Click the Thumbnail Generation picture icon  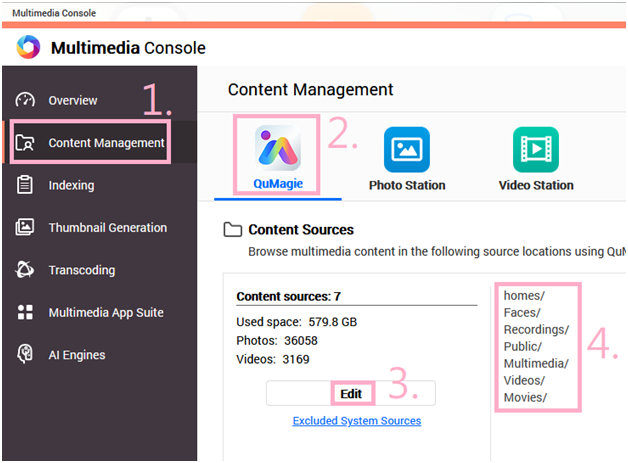26,228
